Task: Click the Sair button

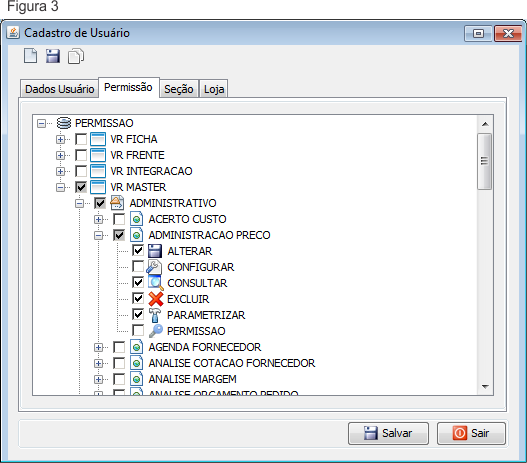Action: (x=471, y=433)
